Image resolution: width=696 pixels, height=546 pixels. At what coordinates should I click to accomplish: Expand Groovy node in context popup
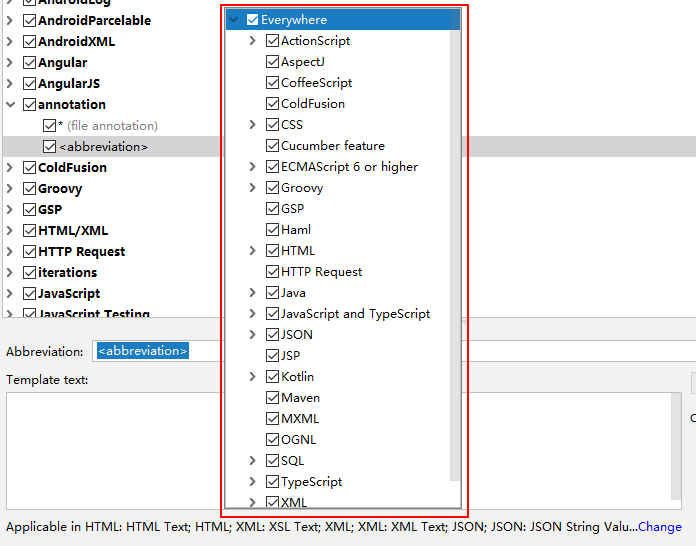[253, 187]
